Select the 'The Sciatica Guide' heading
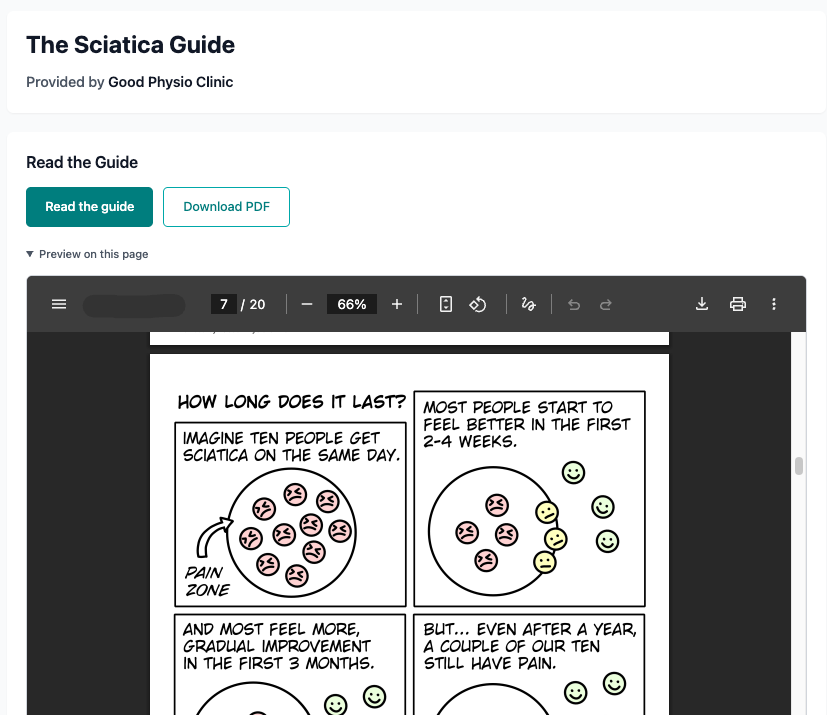Image resolution: width=827 pixels, height=715 pixels. tap(130, 45)
